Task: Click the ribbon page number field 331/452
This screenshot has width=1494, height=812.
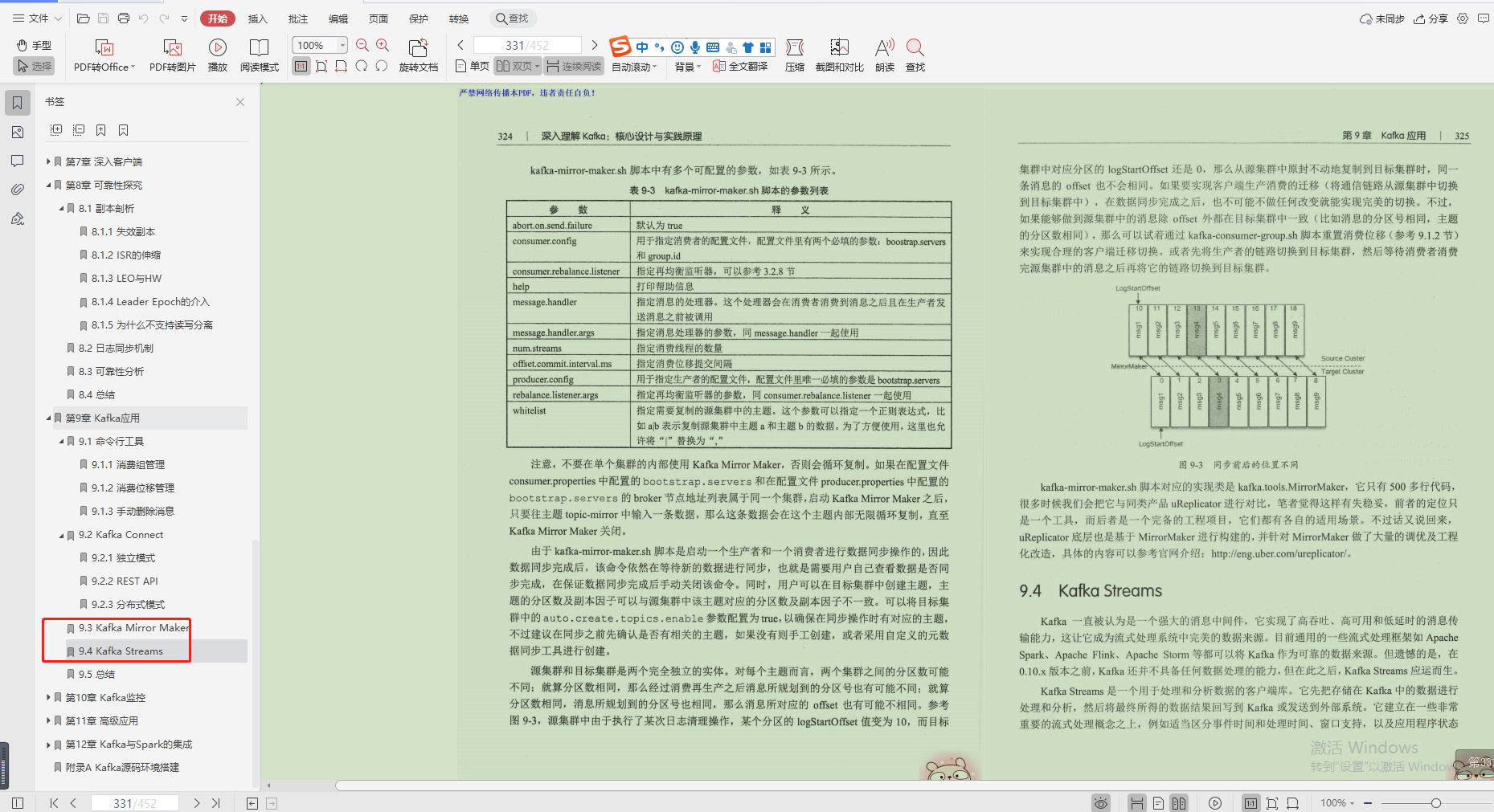Action: click(527, 46)
